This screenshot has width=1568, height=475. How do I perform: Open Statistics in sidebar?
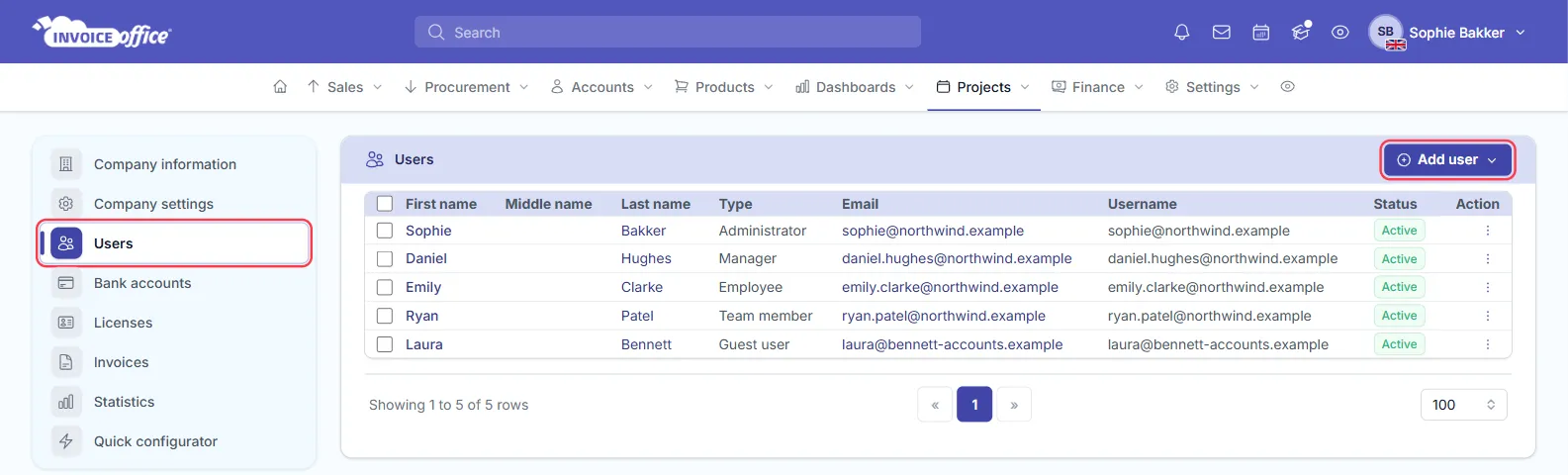[x=174, y=402]
